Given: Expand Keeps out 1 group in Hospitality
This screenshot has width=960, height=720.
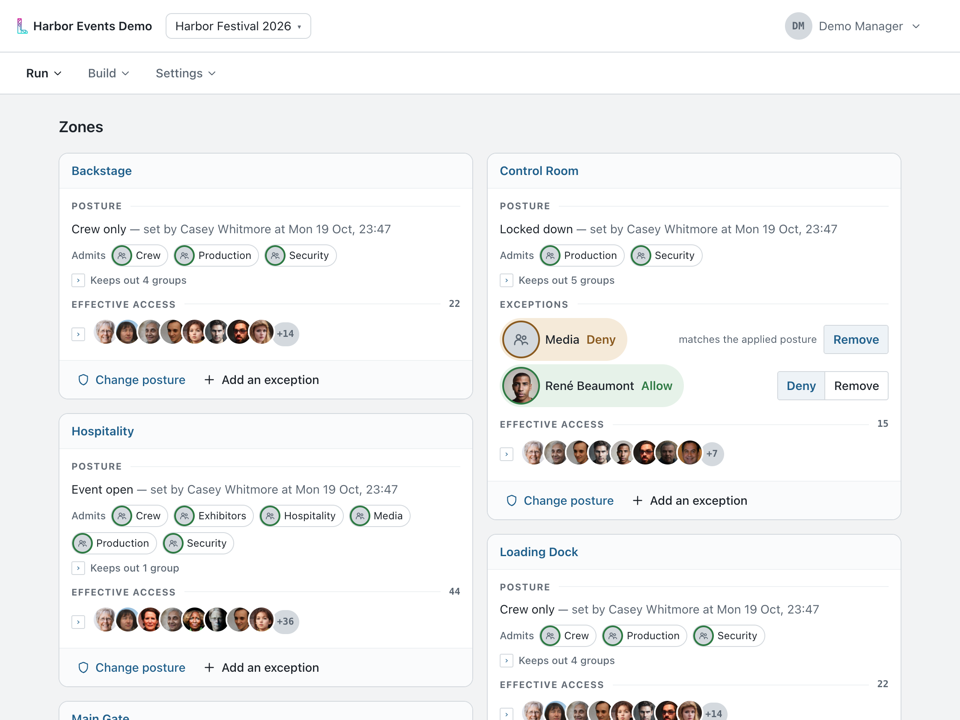Looking at the screenshot, I should (78, 568).
